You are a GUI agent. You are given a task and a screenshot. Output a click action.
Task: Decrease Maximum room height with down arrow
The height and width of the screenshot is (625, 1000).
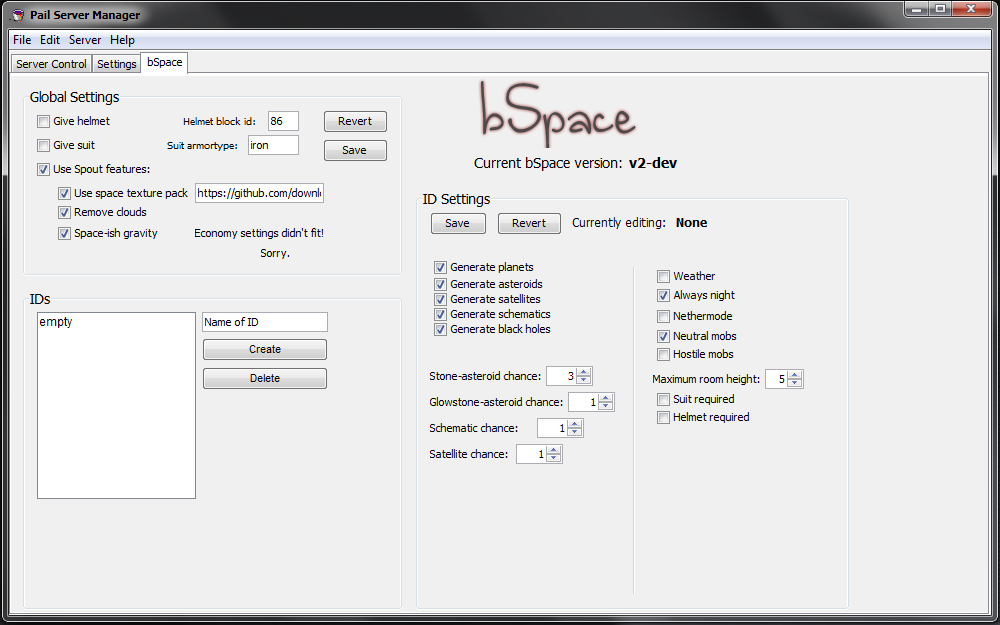pos(794,383)
